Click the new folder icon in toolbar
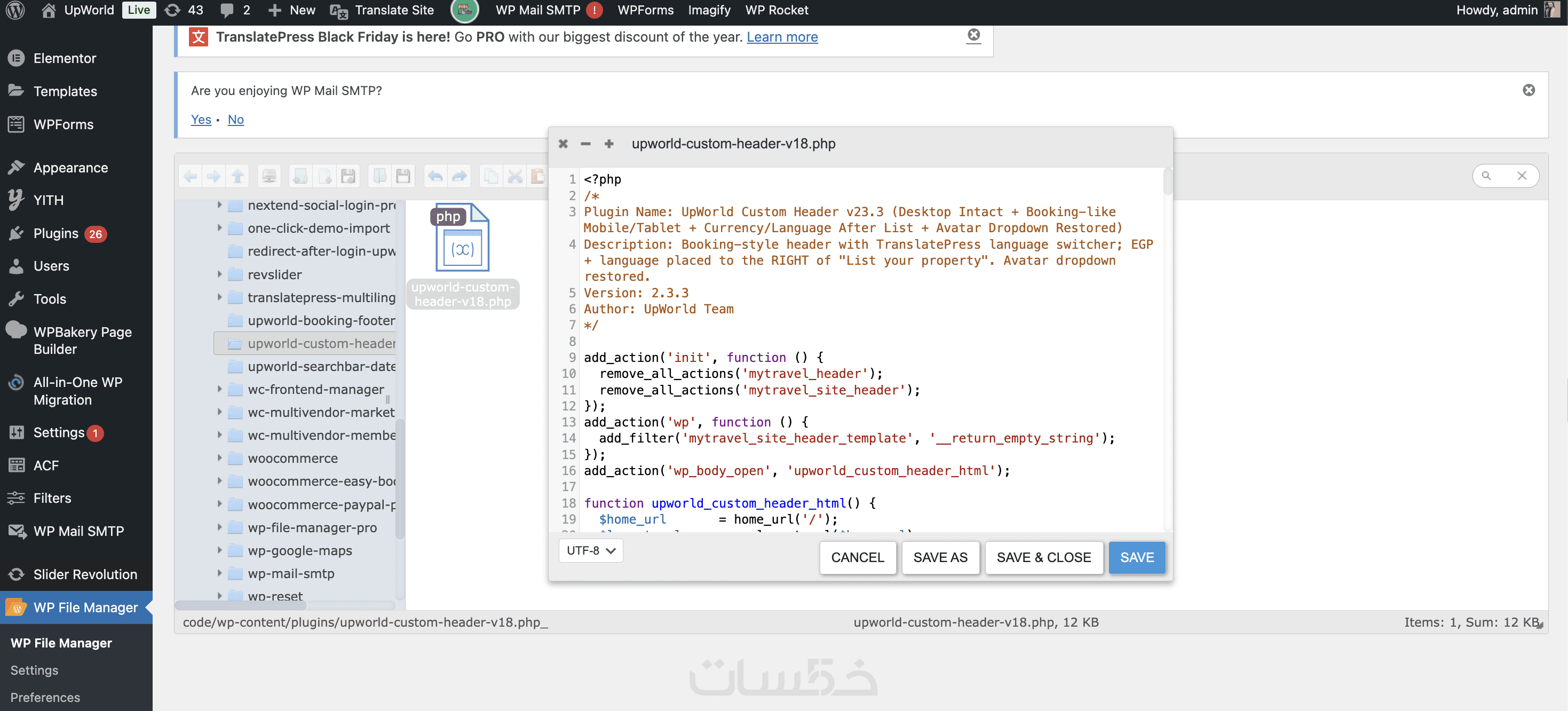 point(300,177)
